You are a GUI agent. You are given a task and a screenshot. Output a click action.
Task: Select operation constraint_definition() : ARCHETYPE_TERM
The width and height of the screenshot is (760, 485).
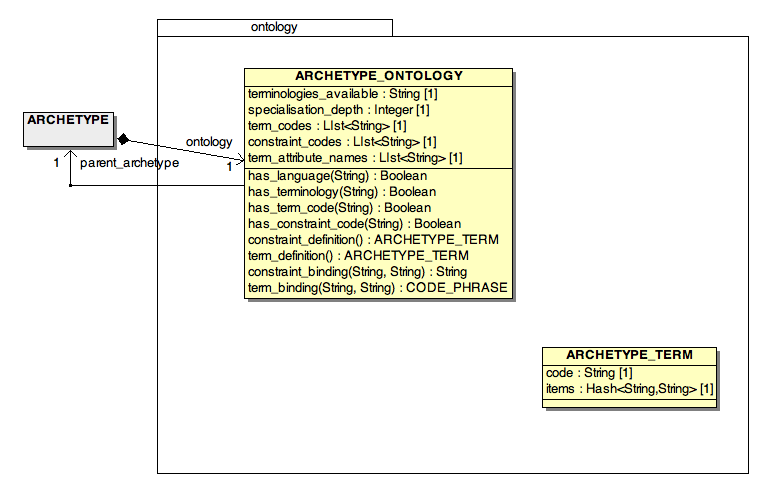pos(373,239)
